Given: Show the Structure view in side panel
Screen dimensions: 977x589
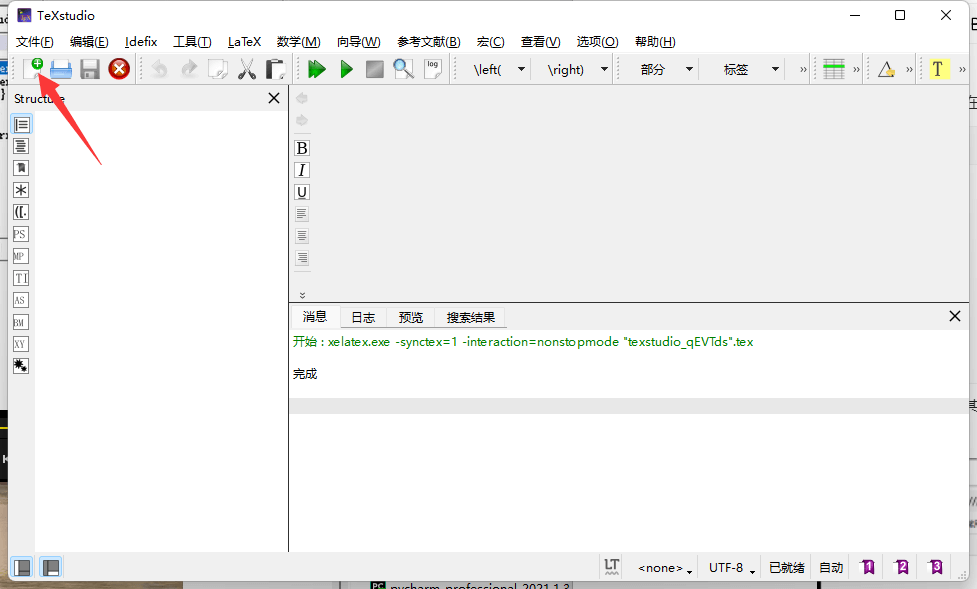Looking at the screenshot, I should (x=21, y=125).
